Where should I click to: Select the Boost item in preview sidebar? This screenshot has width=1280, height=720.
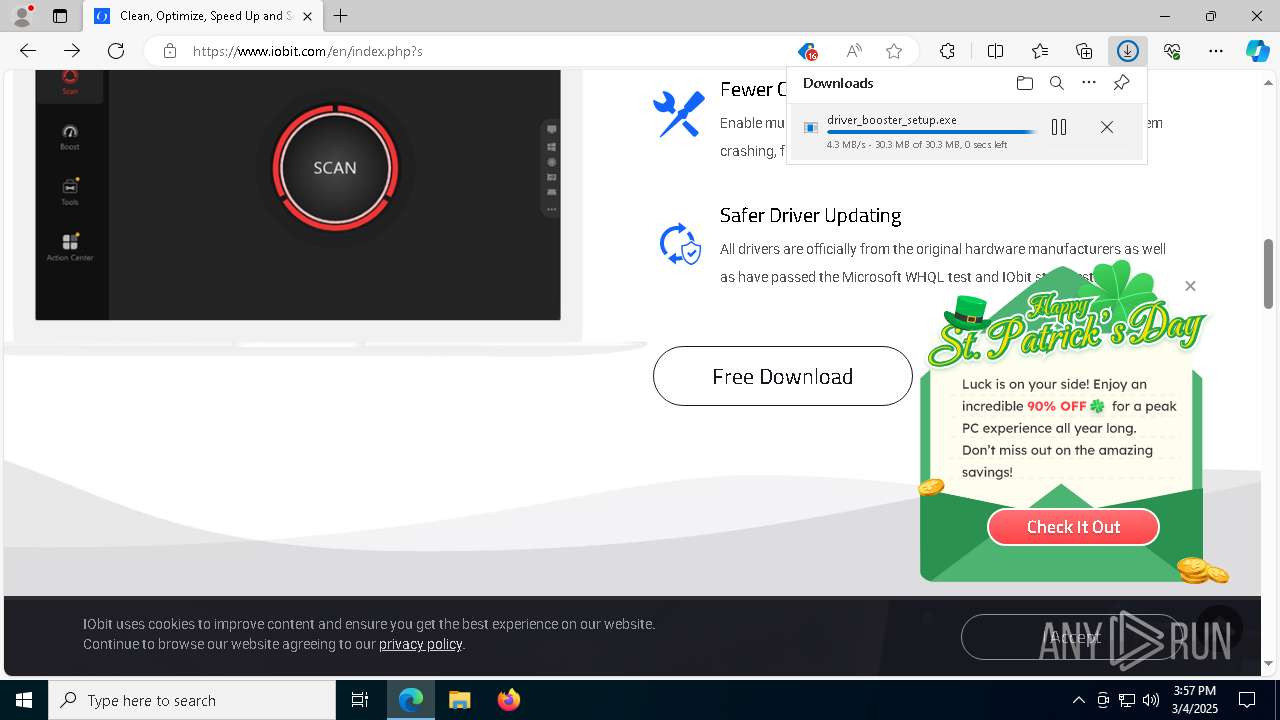(x=70, y=137)
